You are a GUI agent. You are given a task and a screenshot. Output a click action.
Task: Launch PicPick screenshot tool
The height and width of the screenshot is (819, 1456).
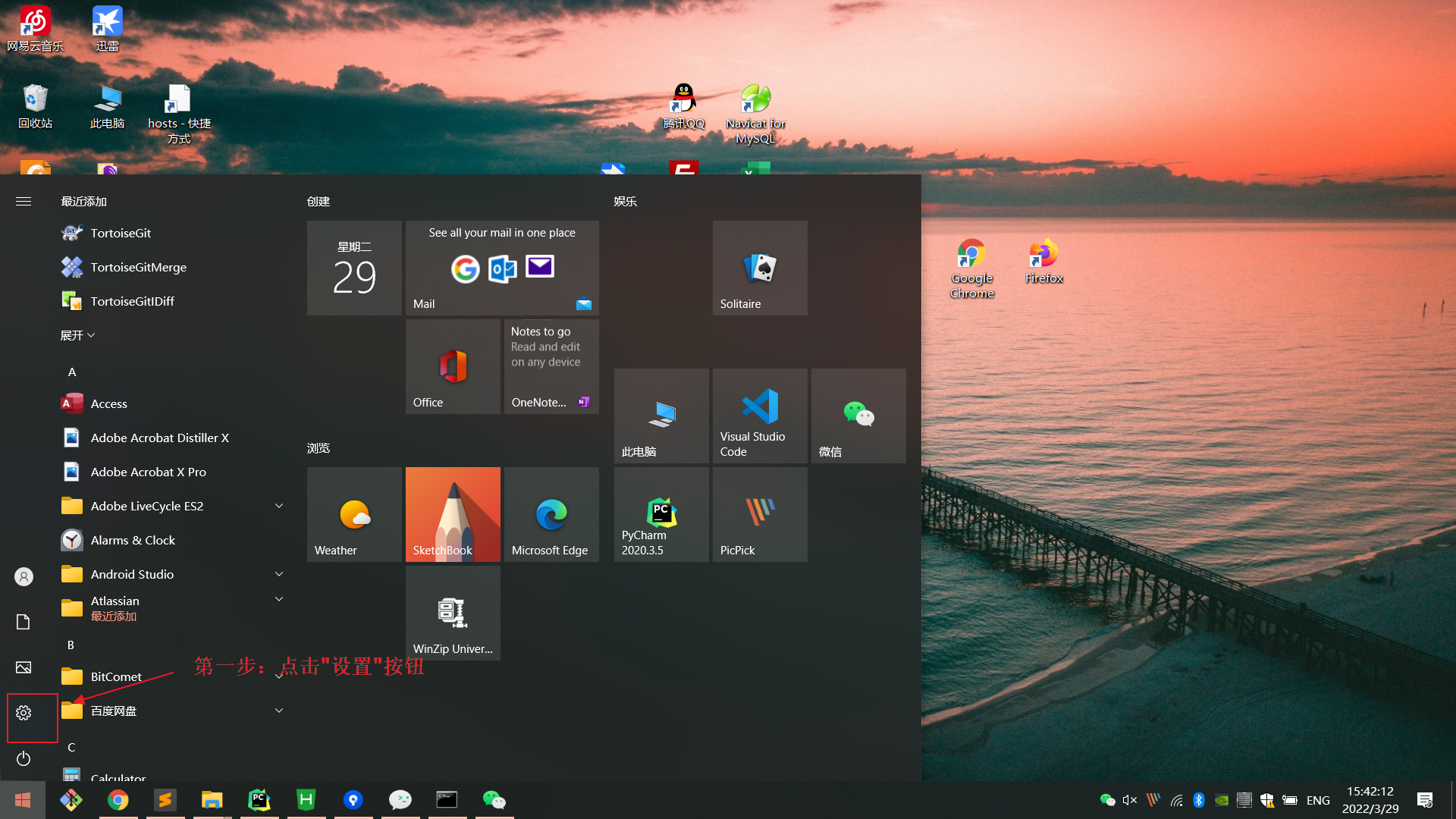(759, 514)
